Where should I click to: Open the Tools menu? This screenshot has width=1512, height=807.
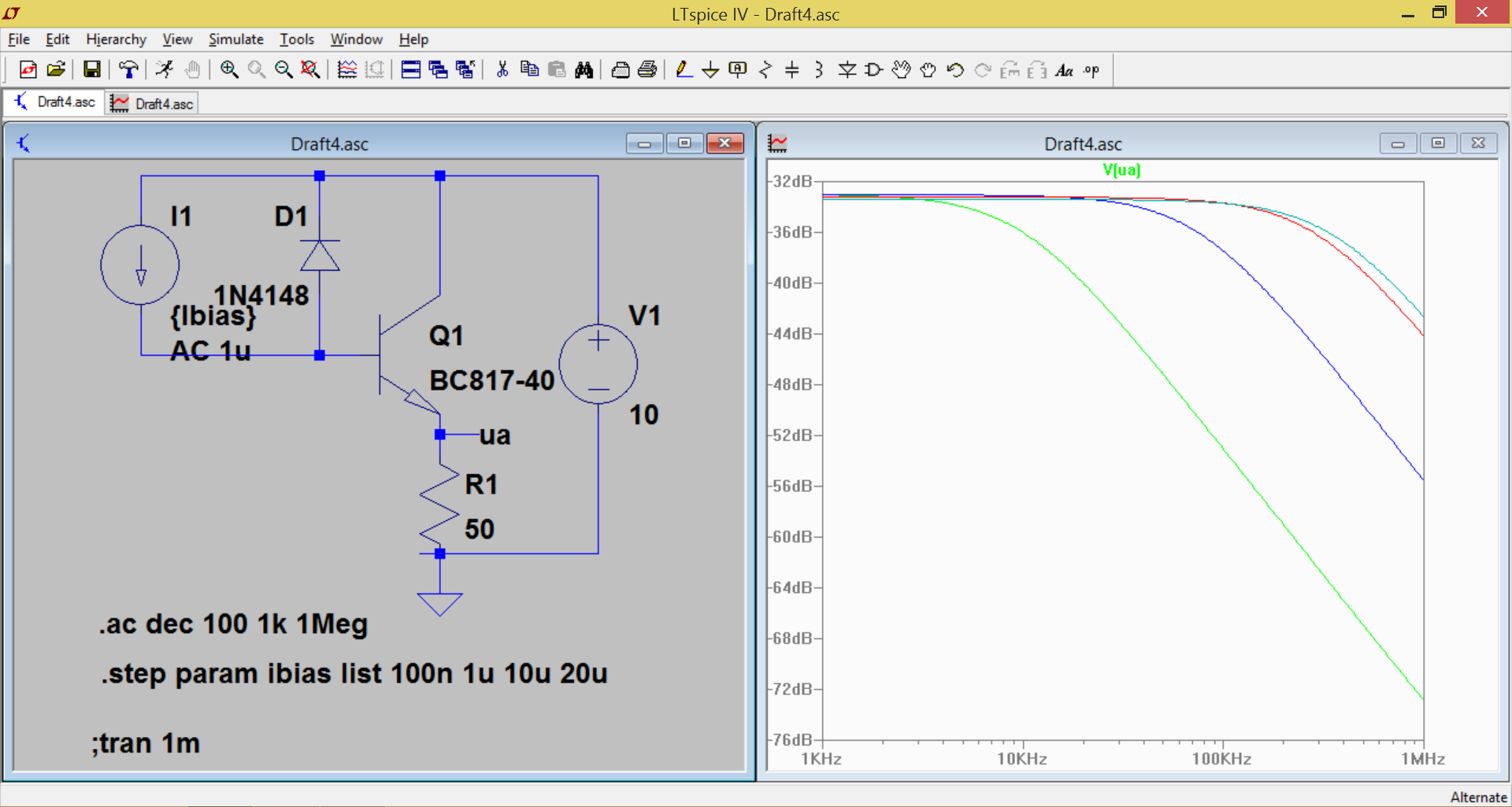296,39
